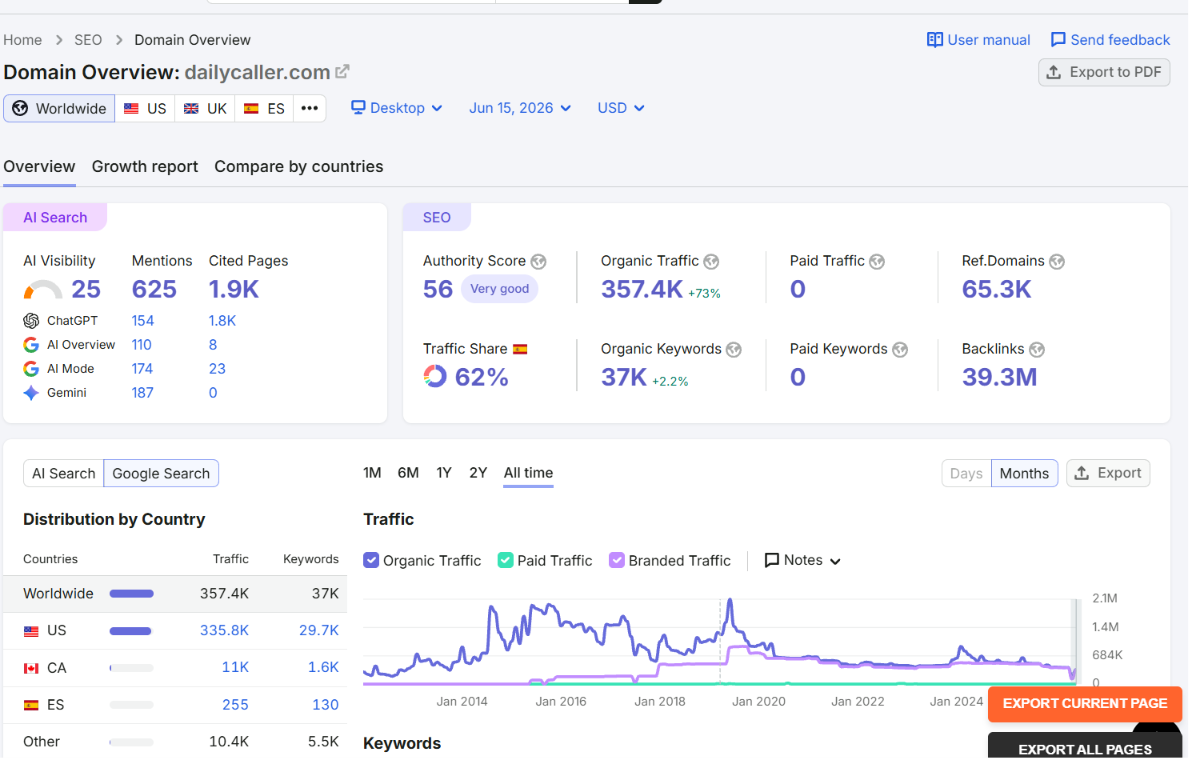Click the Traffic Share donut chart icon

435,376
